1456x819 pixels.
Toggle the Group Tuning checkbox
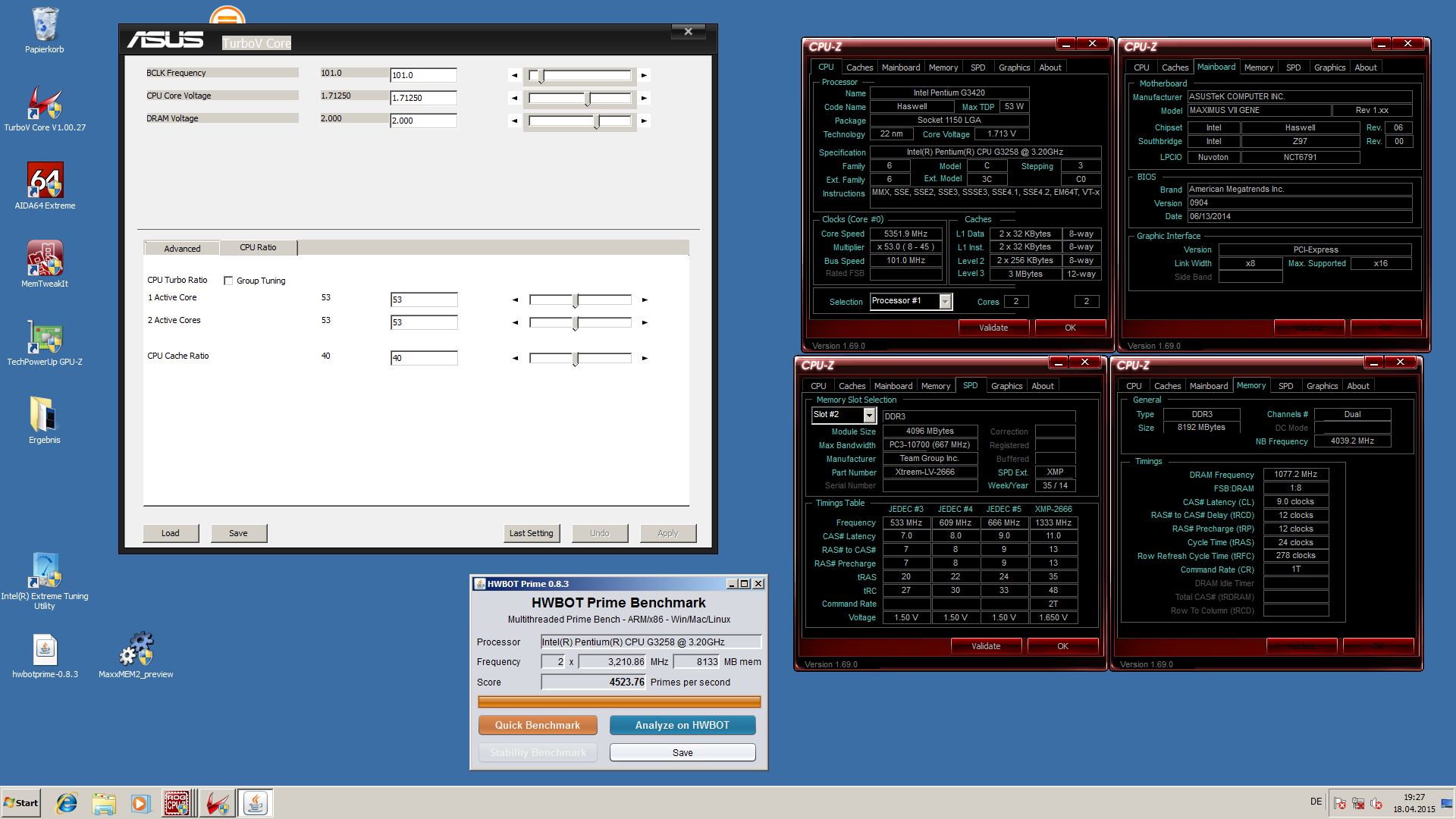point(228,281)
